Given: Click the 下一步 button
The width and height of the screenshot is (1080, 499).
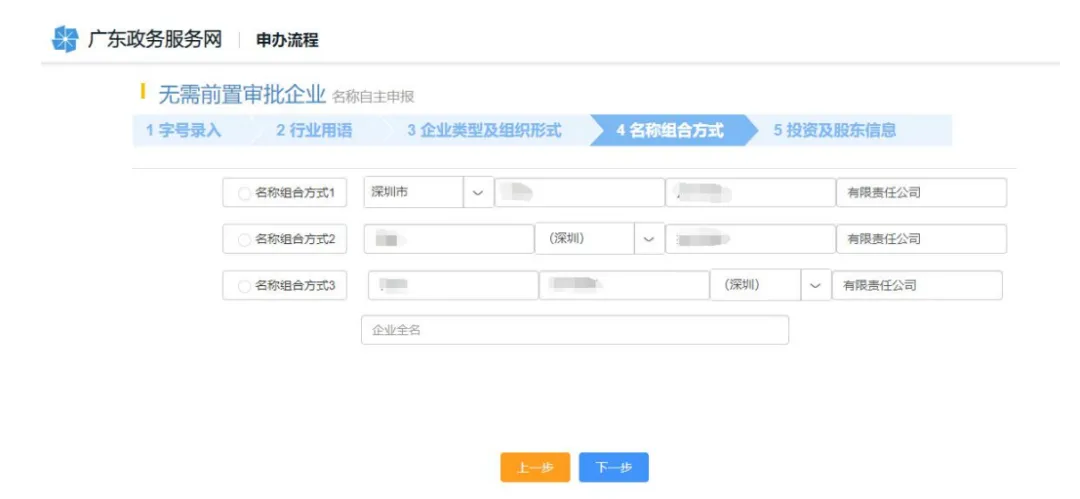Looking at the screenshot, I should 614,467.
